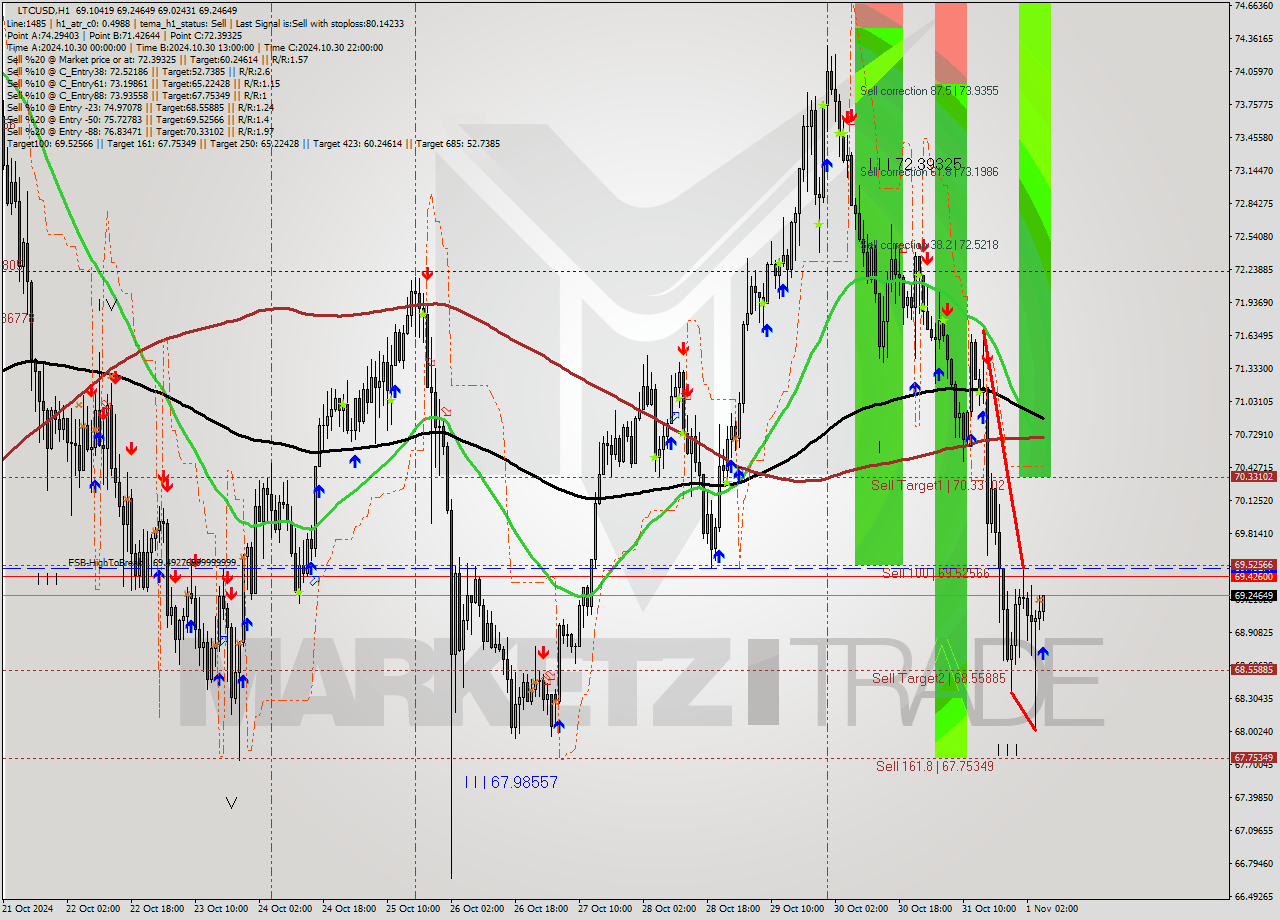Click the 68.55885 price tag on axis

(x=1254, y=669)
